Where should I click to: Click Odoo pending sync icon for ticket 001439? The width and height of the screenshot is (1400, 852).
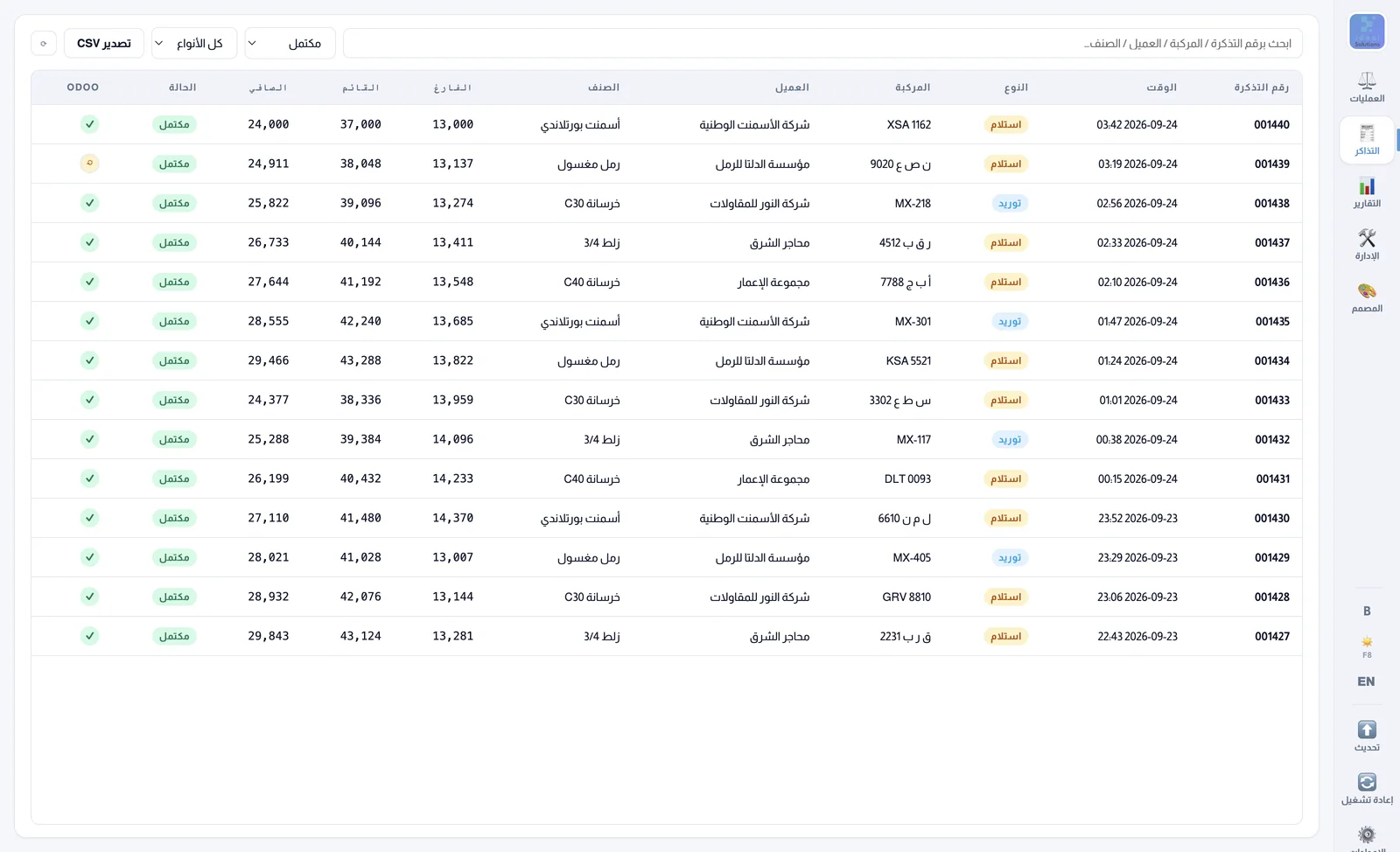pos(89,164)
